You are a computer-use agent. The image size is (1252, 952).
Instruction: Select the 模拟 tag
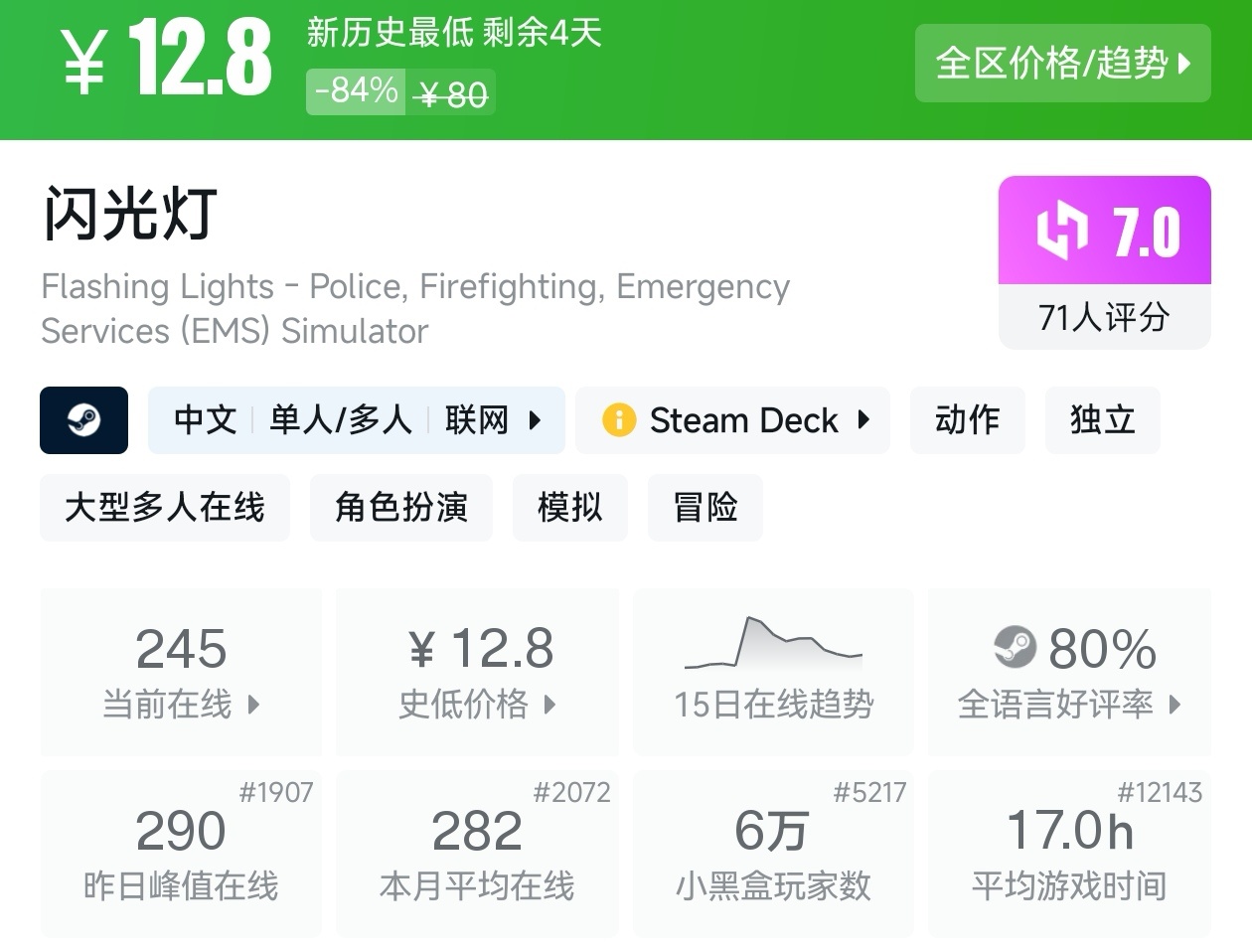570,508
